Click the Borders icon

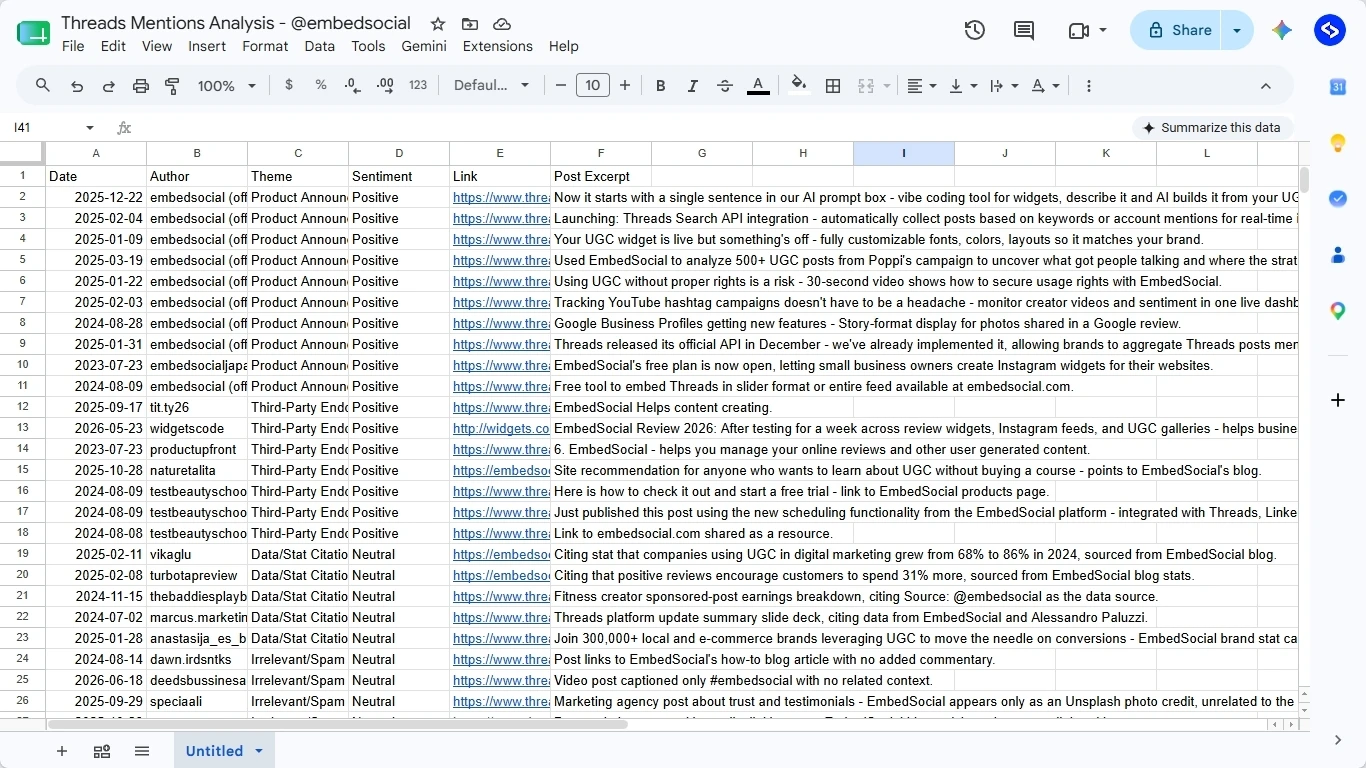point(833,86)
